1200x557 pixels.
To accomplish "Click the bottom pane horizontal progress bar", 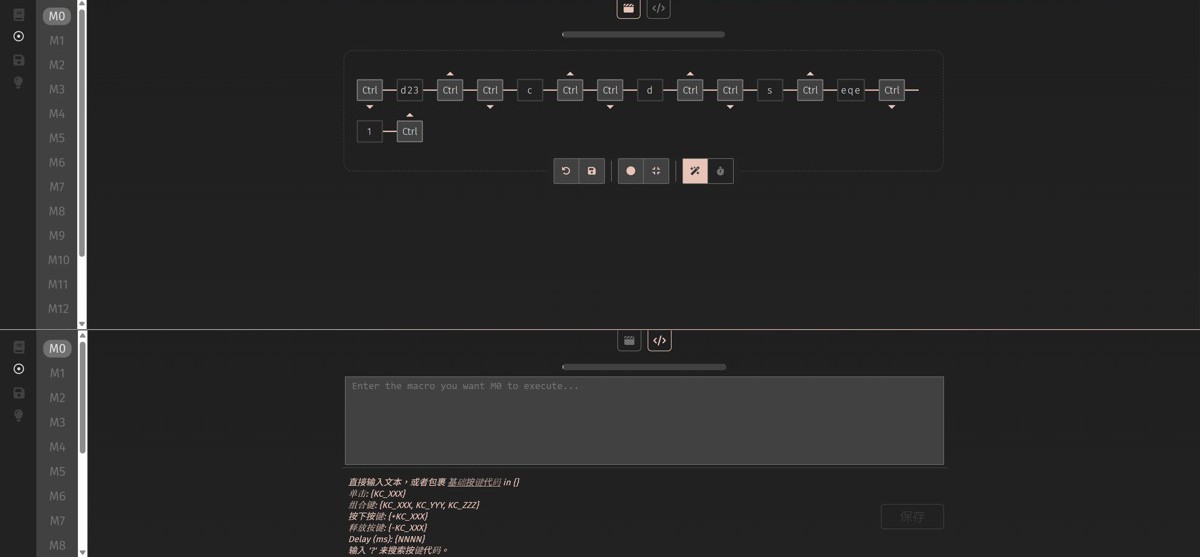I will point(644,367).
